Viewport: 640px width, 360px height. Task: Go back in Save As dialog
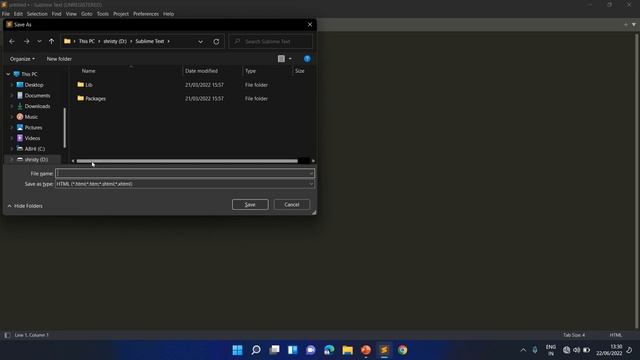(x=12, y=41)
